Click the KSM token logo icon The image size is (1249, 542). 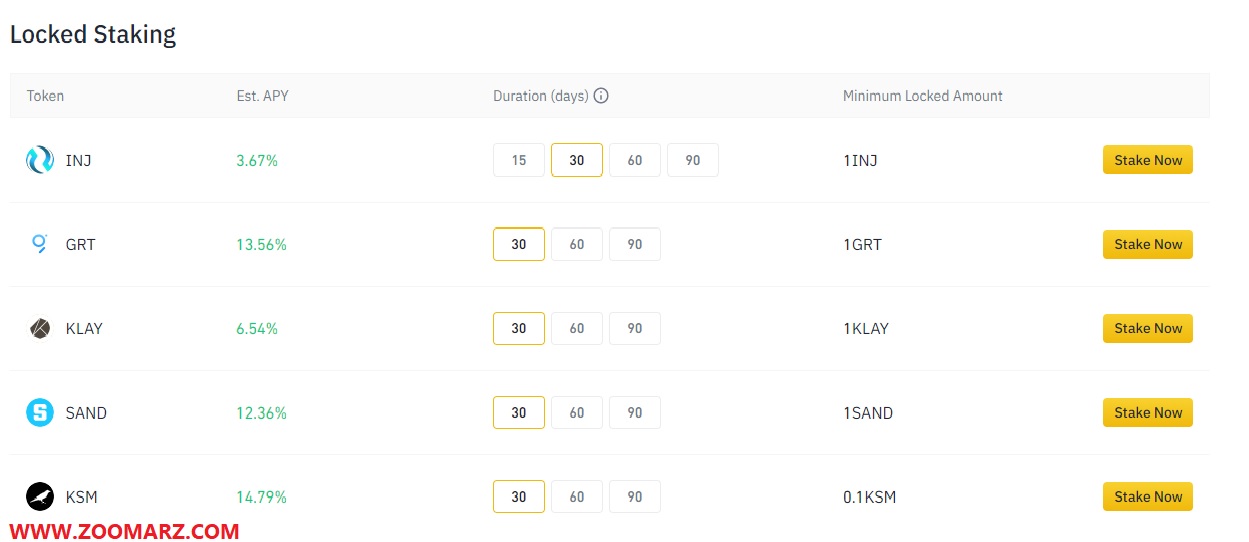click(40, 496)
